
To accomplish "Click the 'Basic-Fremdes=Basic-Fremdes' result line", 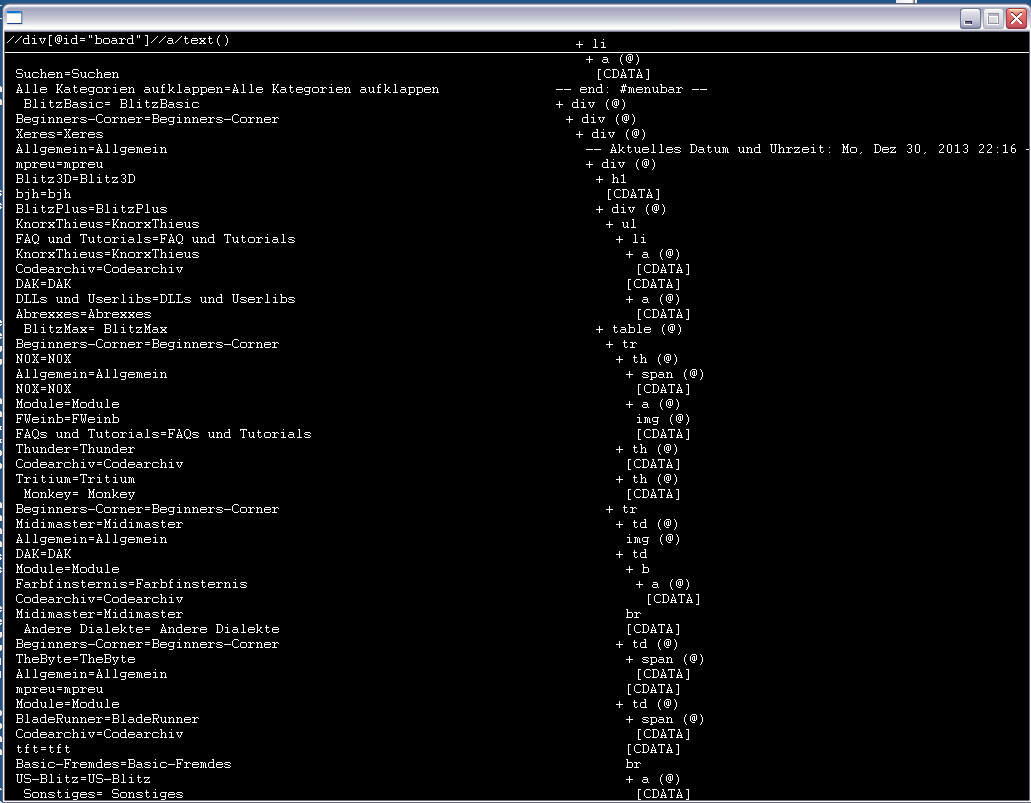I will (x=123, y=764).
